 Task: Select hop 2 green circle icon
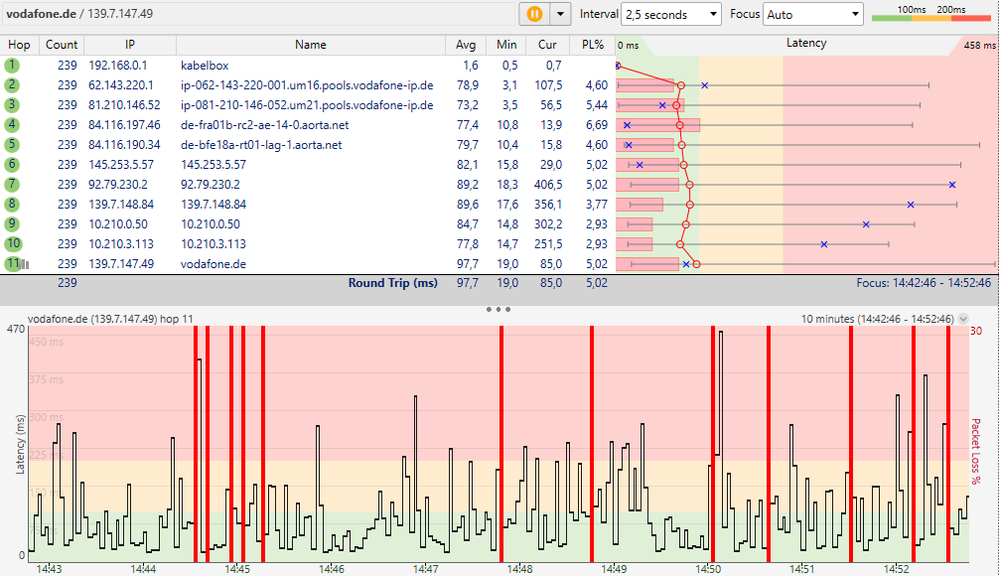point(11,85)
